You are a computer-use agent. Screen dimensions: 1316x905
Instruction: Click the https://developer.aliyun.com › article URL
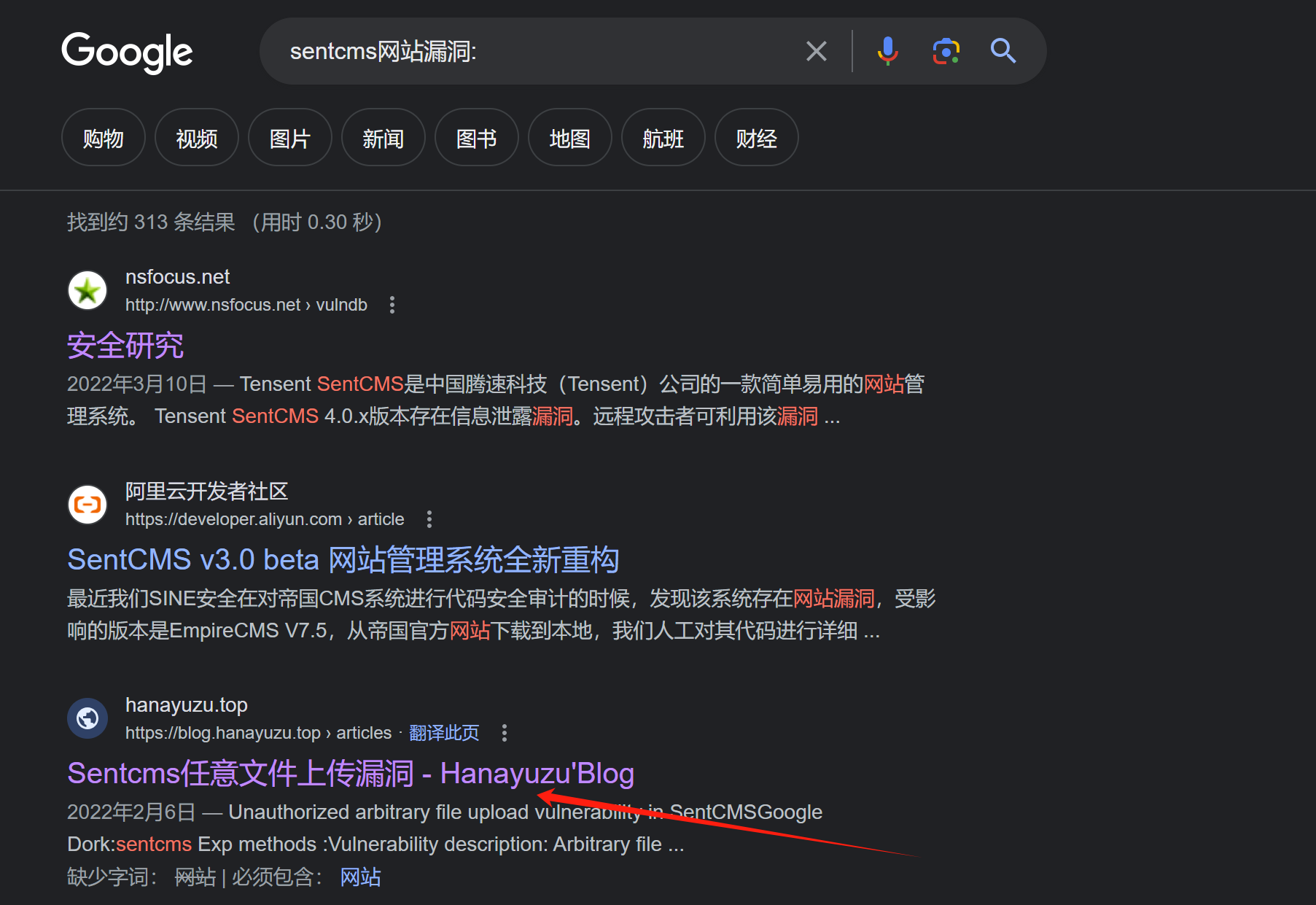click(265, 519)
